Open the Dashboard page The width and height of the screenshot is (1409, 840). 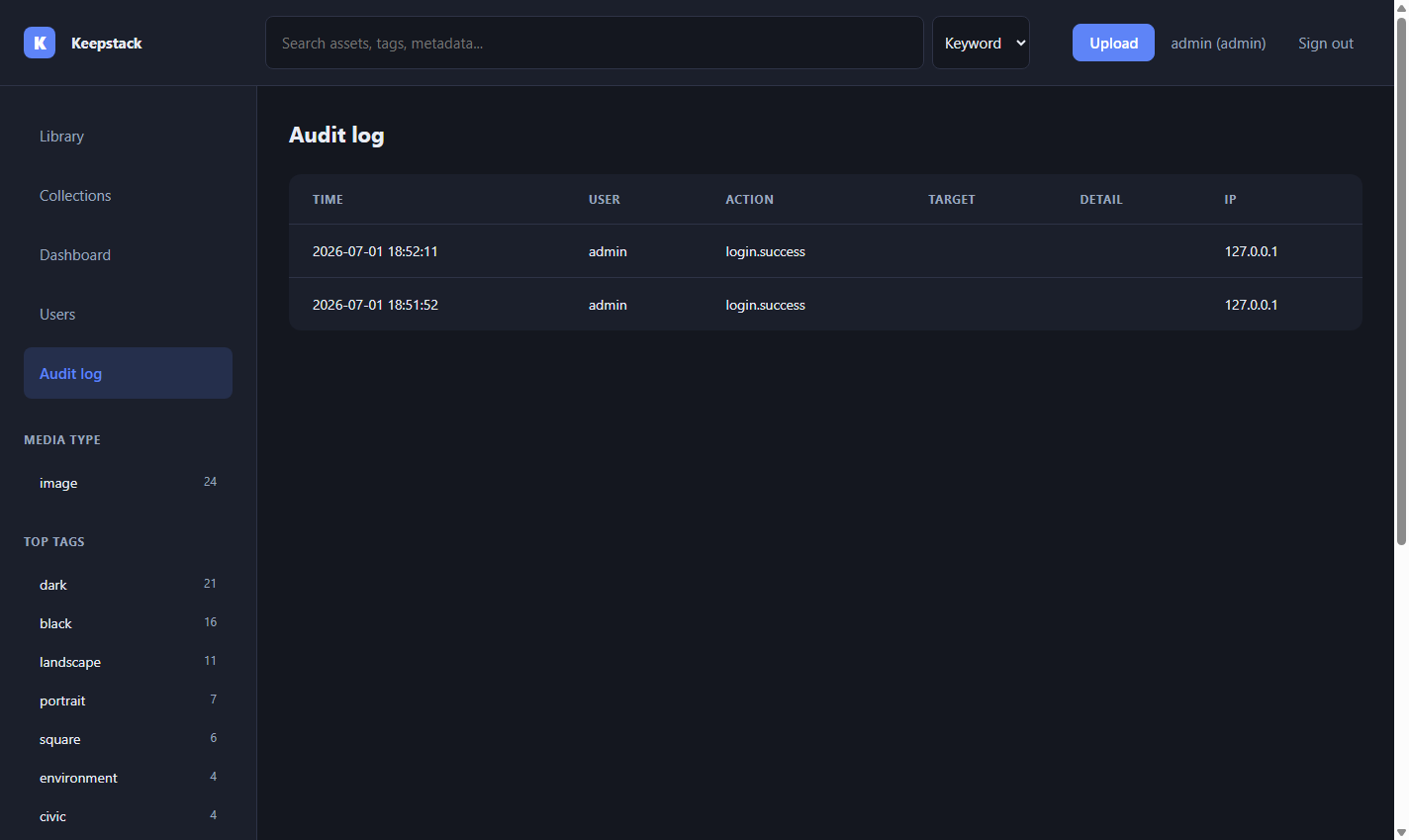coord(128,255)
